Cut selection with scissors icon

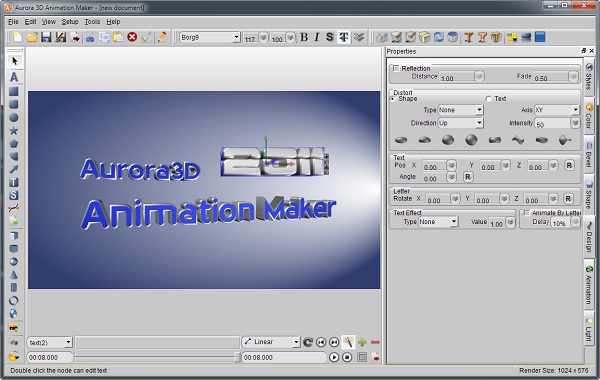click(x=90, y=38)
